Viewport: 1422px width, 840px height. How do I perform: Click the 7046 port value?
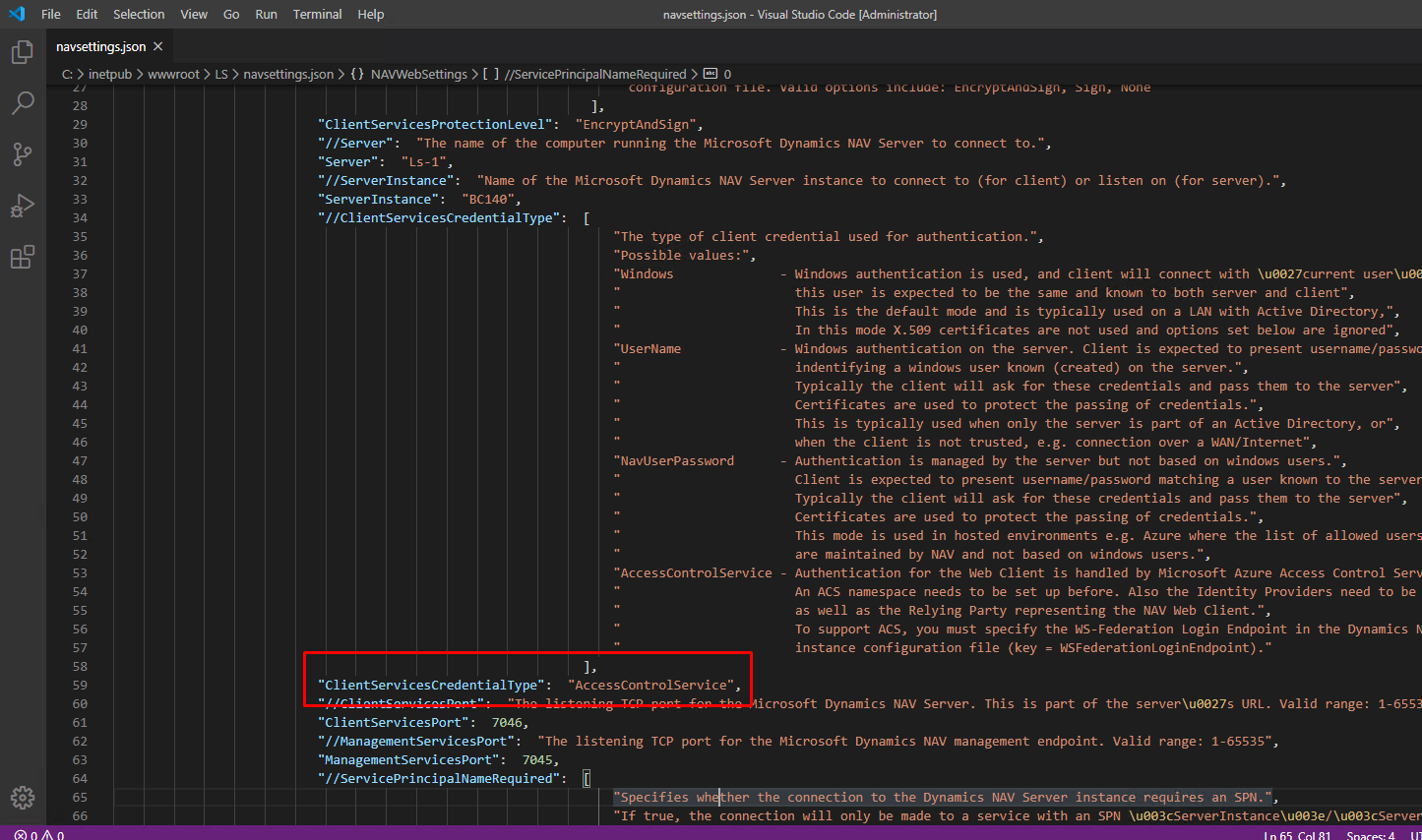(x=507, y=723)
